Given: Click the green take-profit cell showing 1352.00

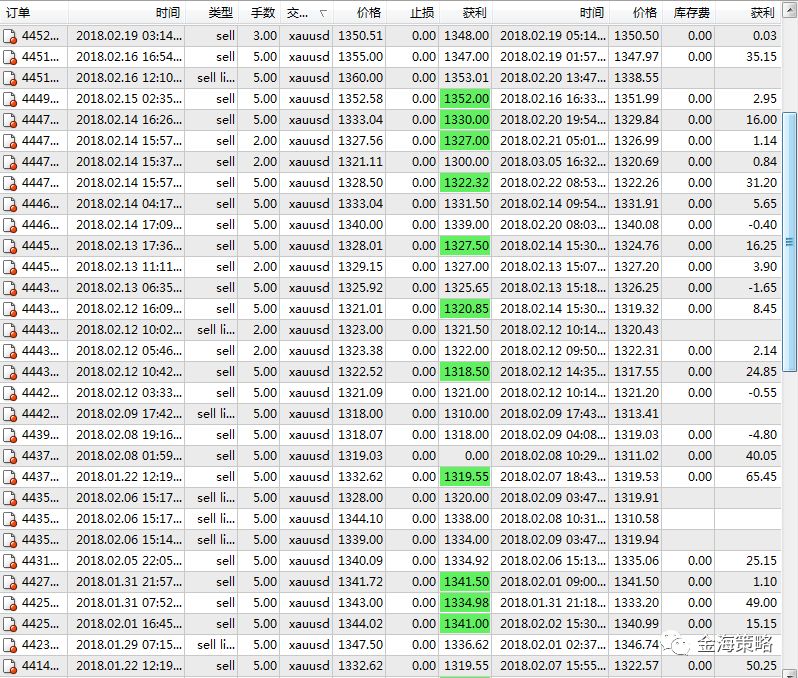Looking at the screenshot, I should coord(465,99).
